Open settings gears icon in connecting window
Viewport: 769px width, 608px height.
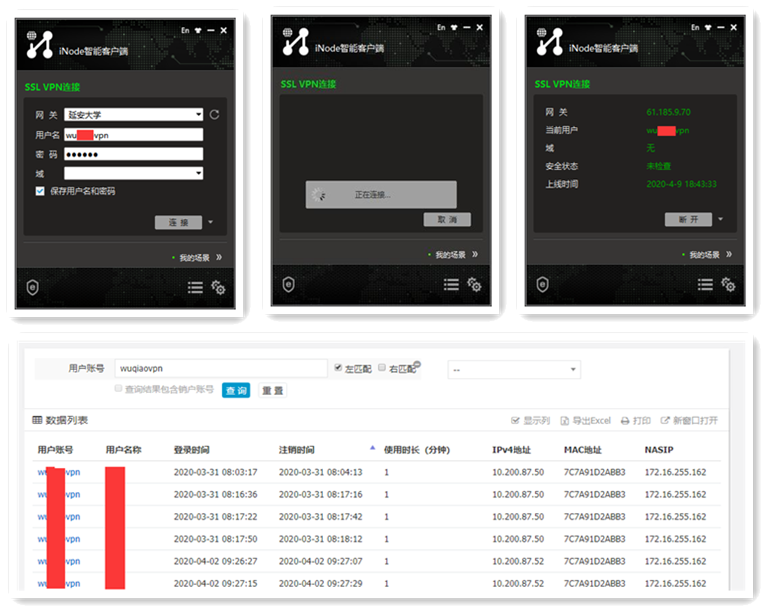pos(474,284)
